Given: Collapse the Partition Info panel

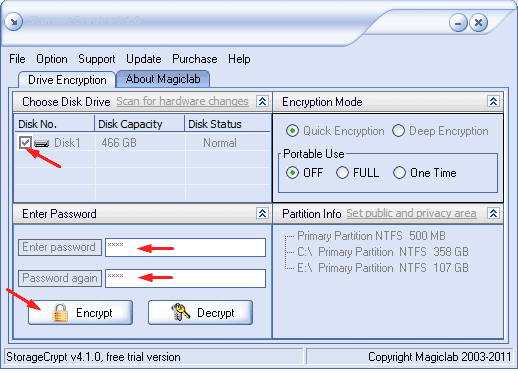Looking at the screenshot, I should point(493,213).
